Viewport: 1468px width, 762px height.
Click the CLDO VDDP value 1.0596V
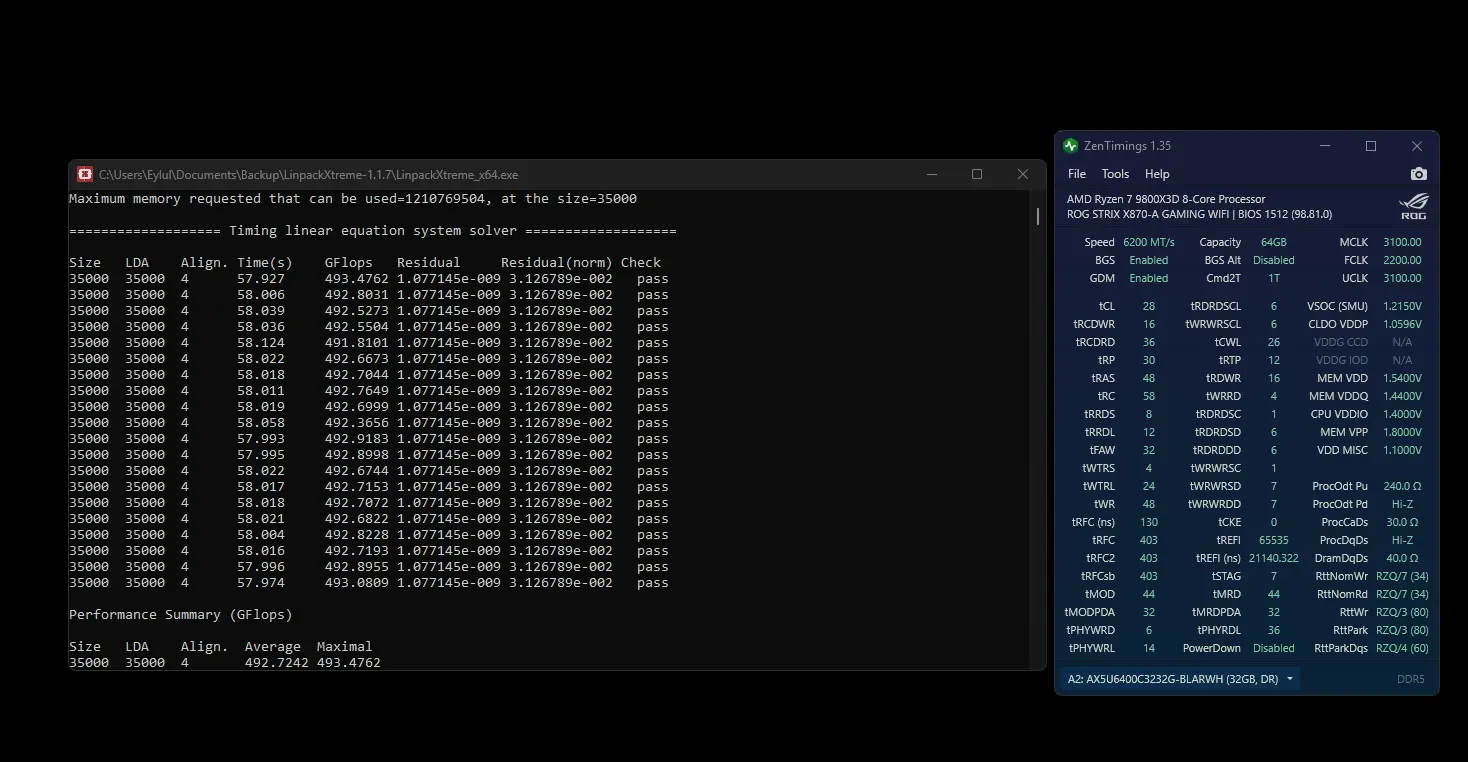[1402, 324]
